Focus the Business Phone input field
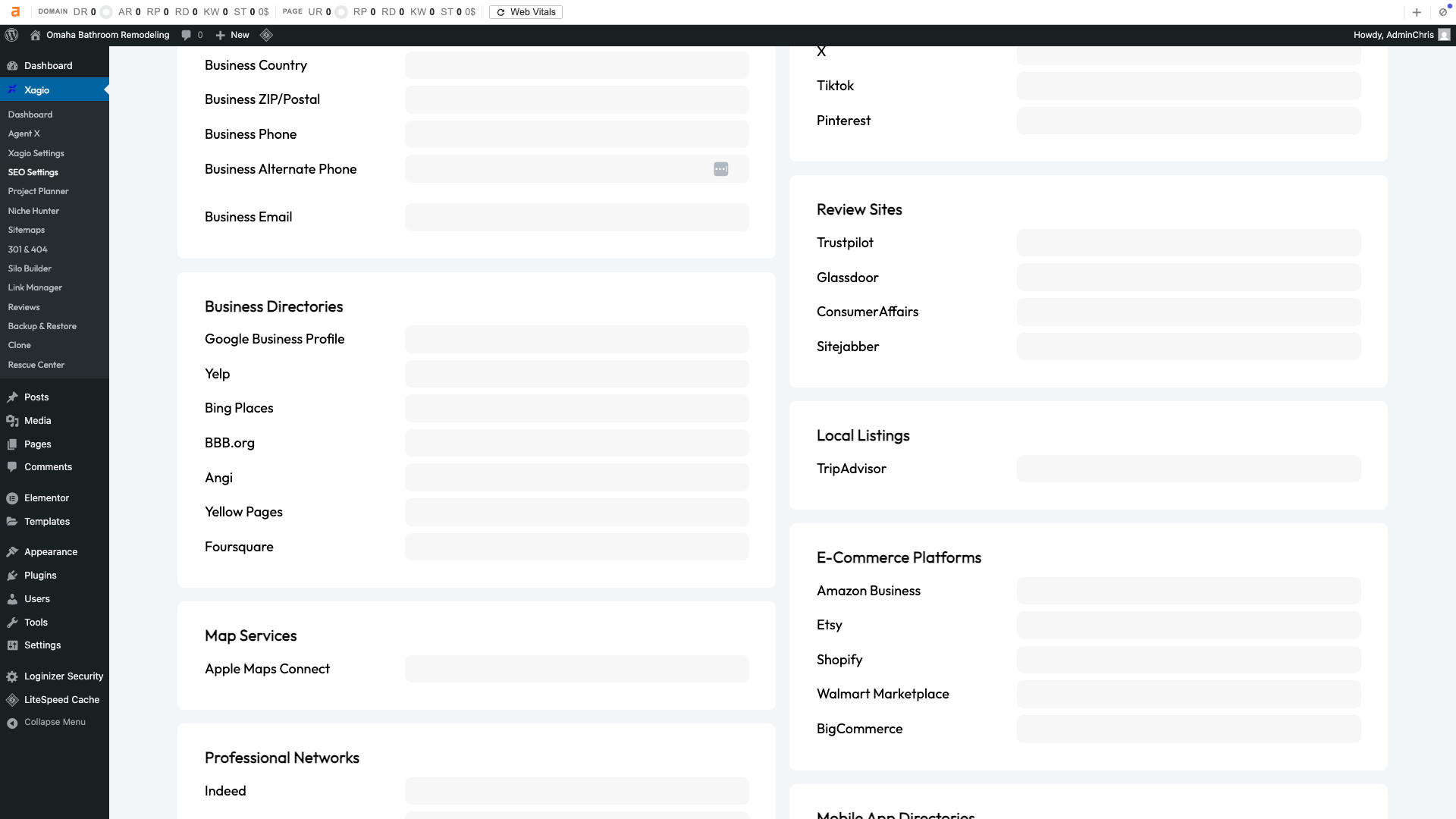Viewport: 1456px width, 819px height. click(576, 134)
